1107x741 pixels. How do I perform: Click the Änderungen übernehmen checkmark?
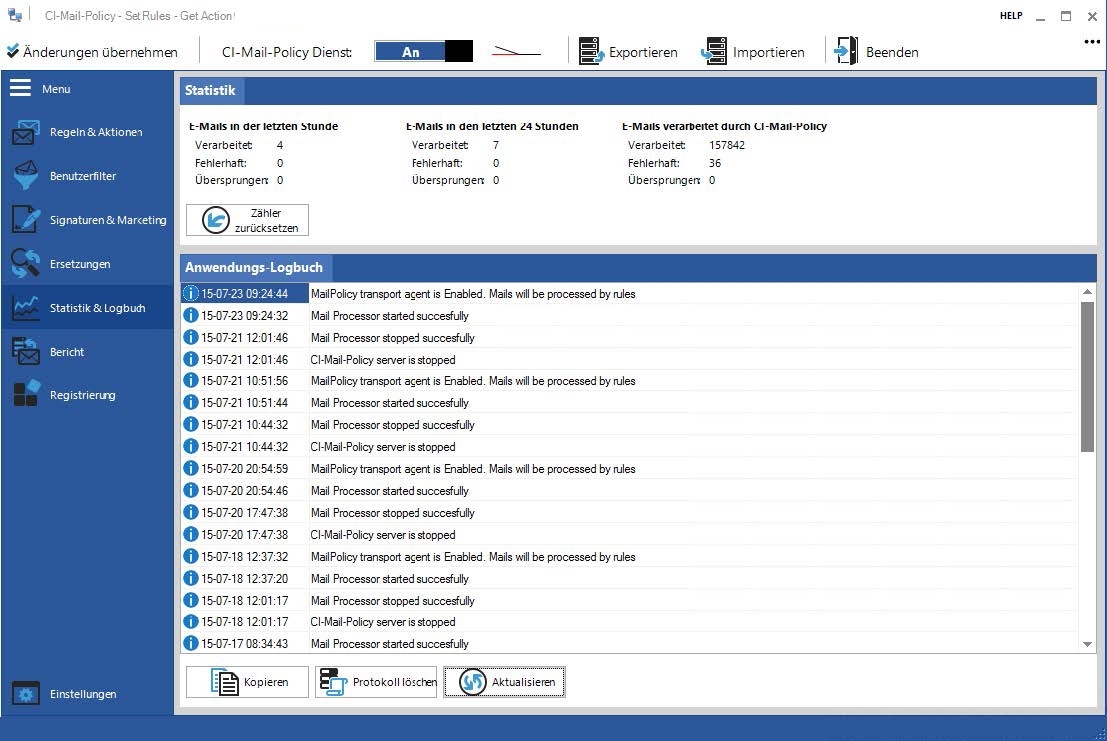pos(13,51)
